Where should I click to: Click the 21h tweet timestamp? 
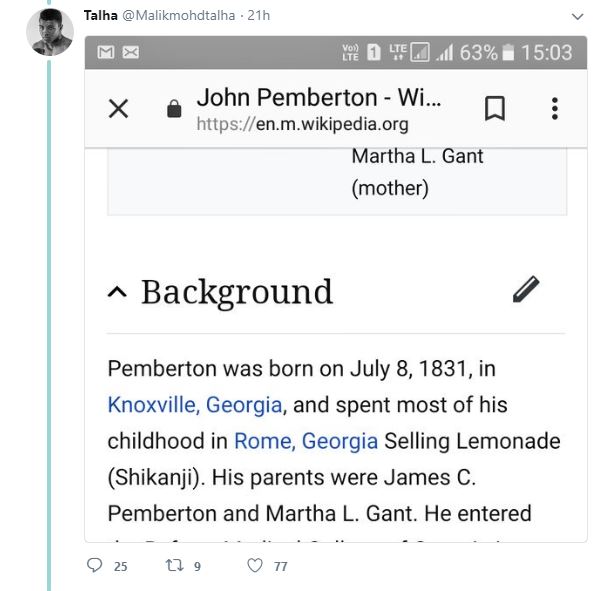259,16
